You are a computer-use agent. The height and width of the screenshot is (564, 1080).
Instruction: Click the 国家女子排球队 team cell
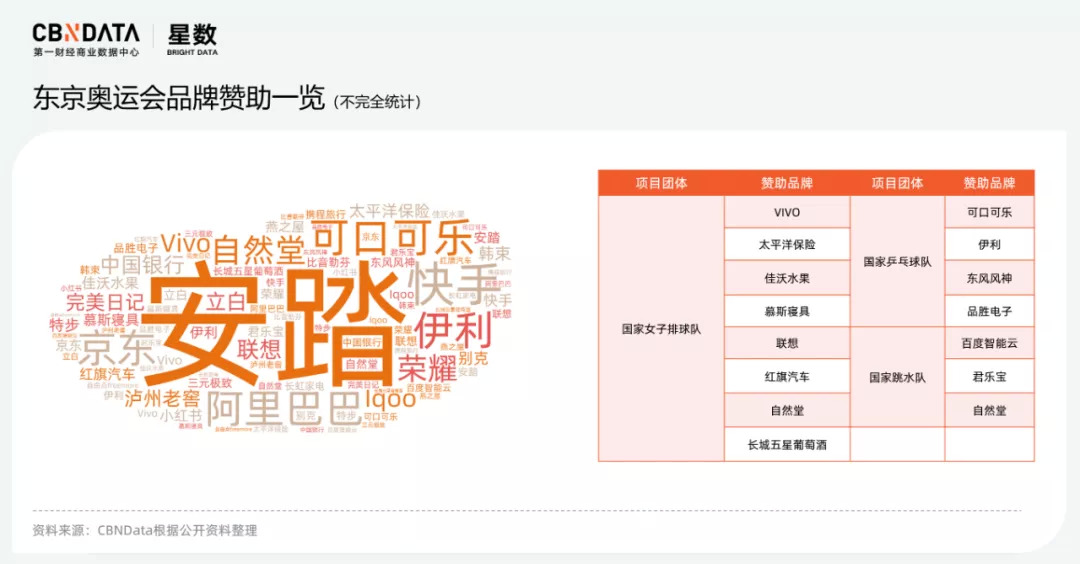[x=661, y=328]
